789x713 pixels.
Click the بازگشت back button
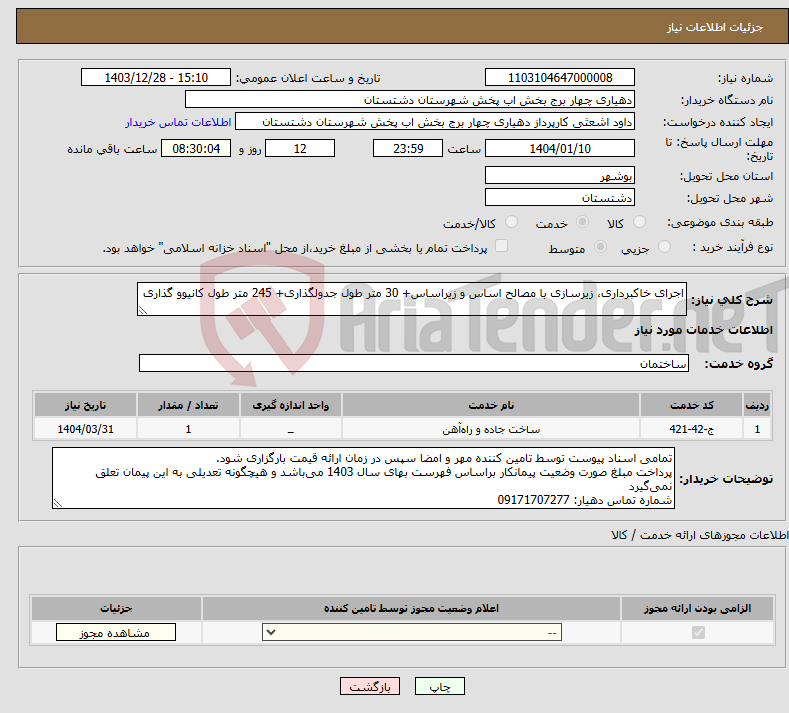(x=370, y=686)
